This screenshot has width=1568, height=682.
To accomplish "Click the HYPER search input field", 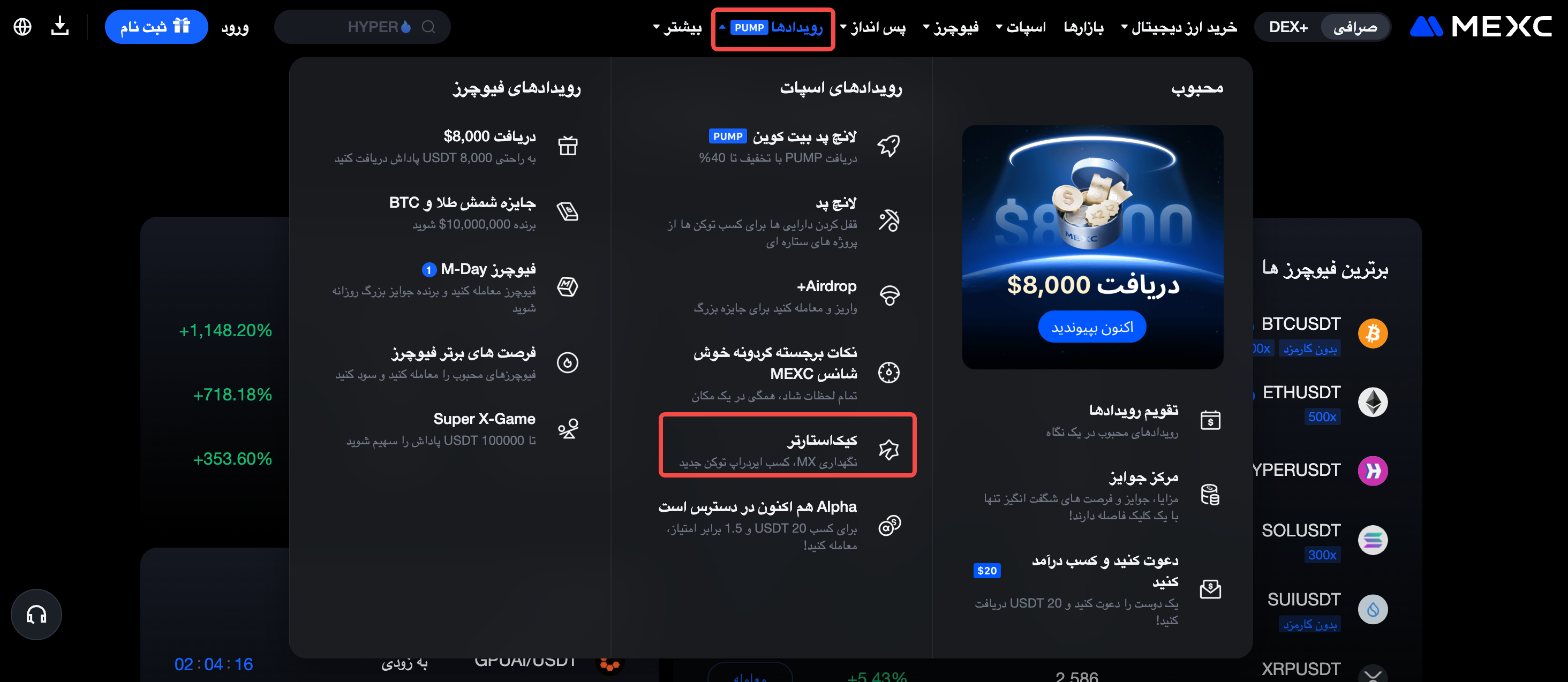I will point(362,27).
